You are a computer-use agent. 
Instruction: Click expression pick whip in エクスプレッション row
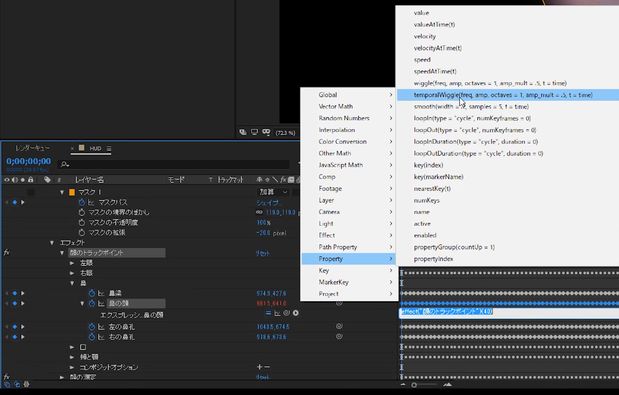click(x=287, y=313)
